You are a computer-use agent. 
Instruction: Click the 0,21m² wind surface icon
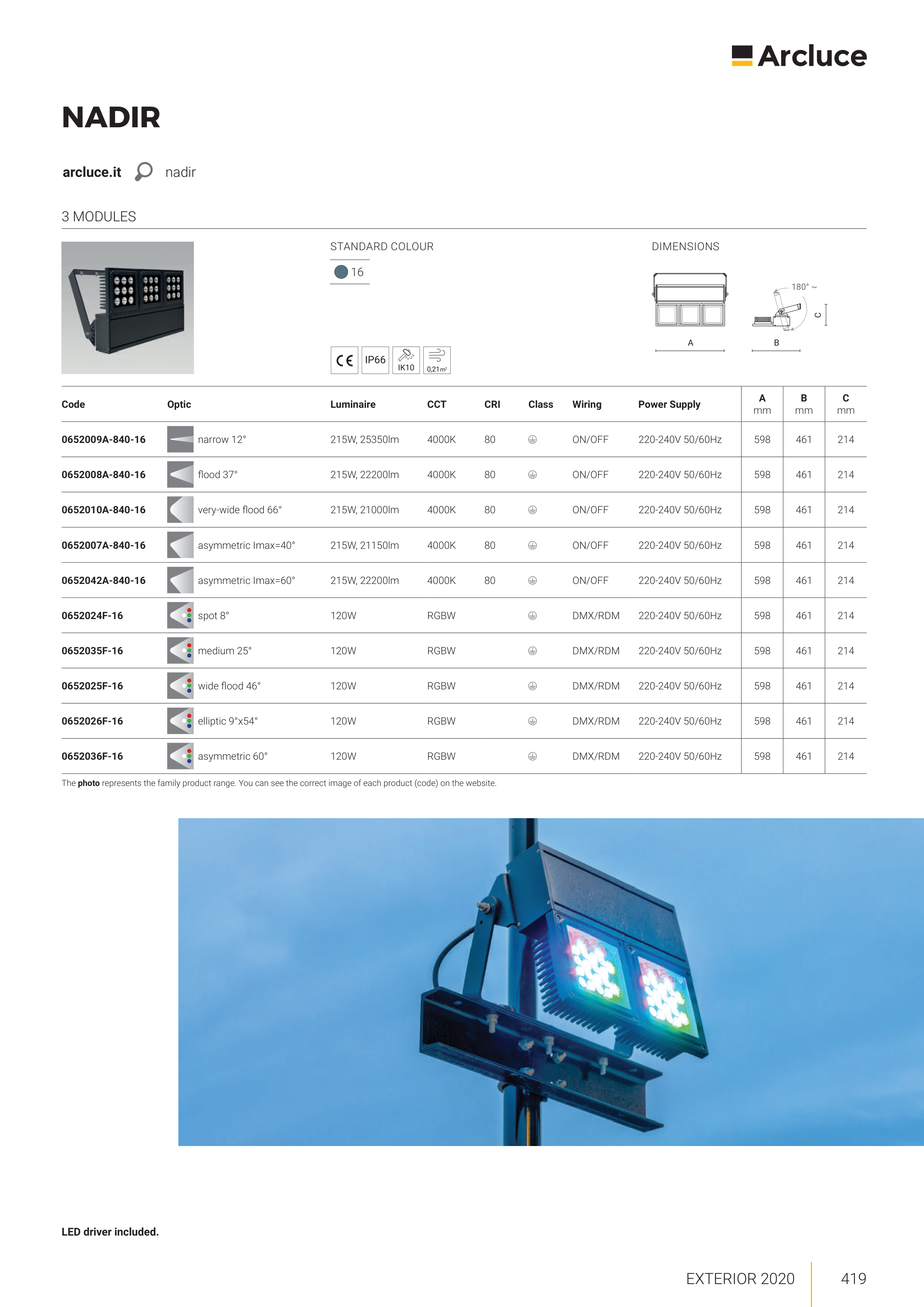(437, 360)
